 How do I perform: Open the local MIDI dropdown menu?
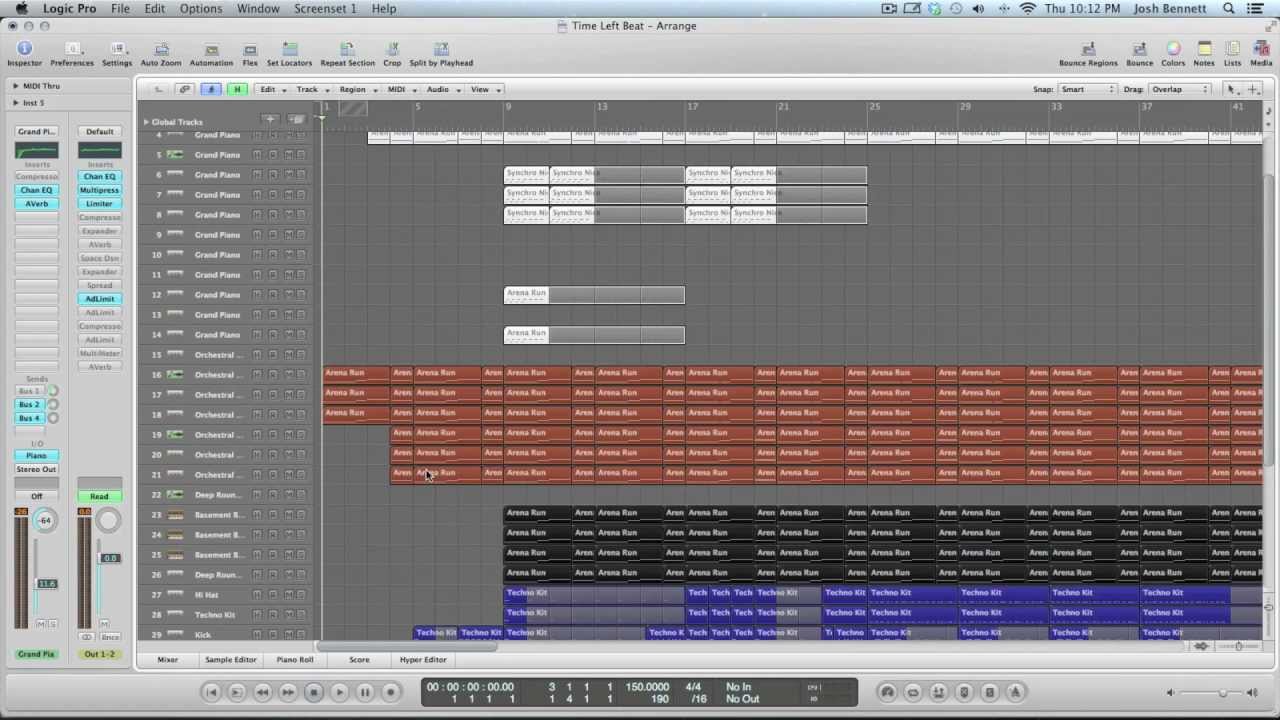[x=401, y=89]
